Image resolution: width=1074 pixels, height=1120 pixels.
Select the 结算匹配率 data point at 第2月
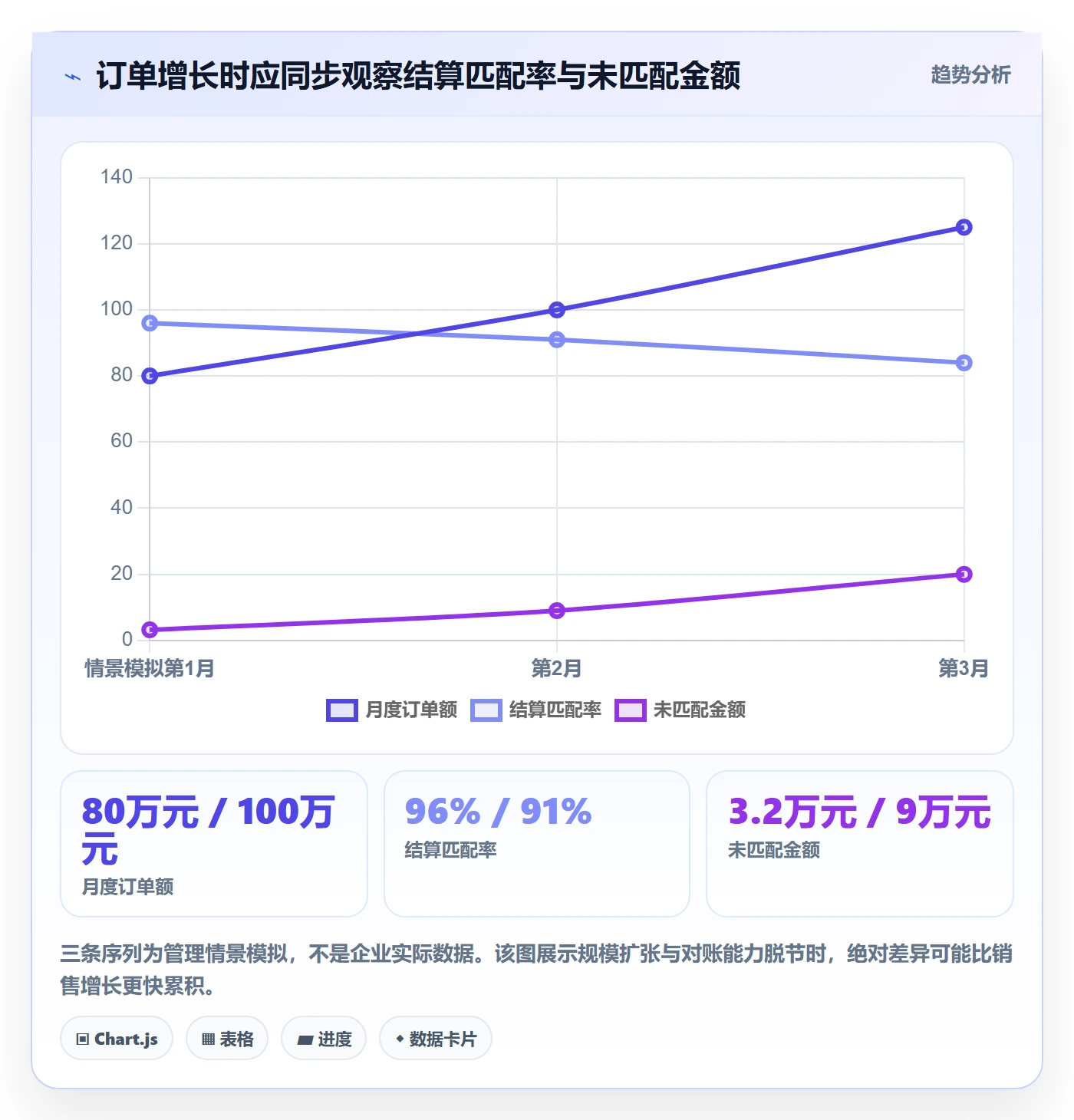[x=557, y=340]
